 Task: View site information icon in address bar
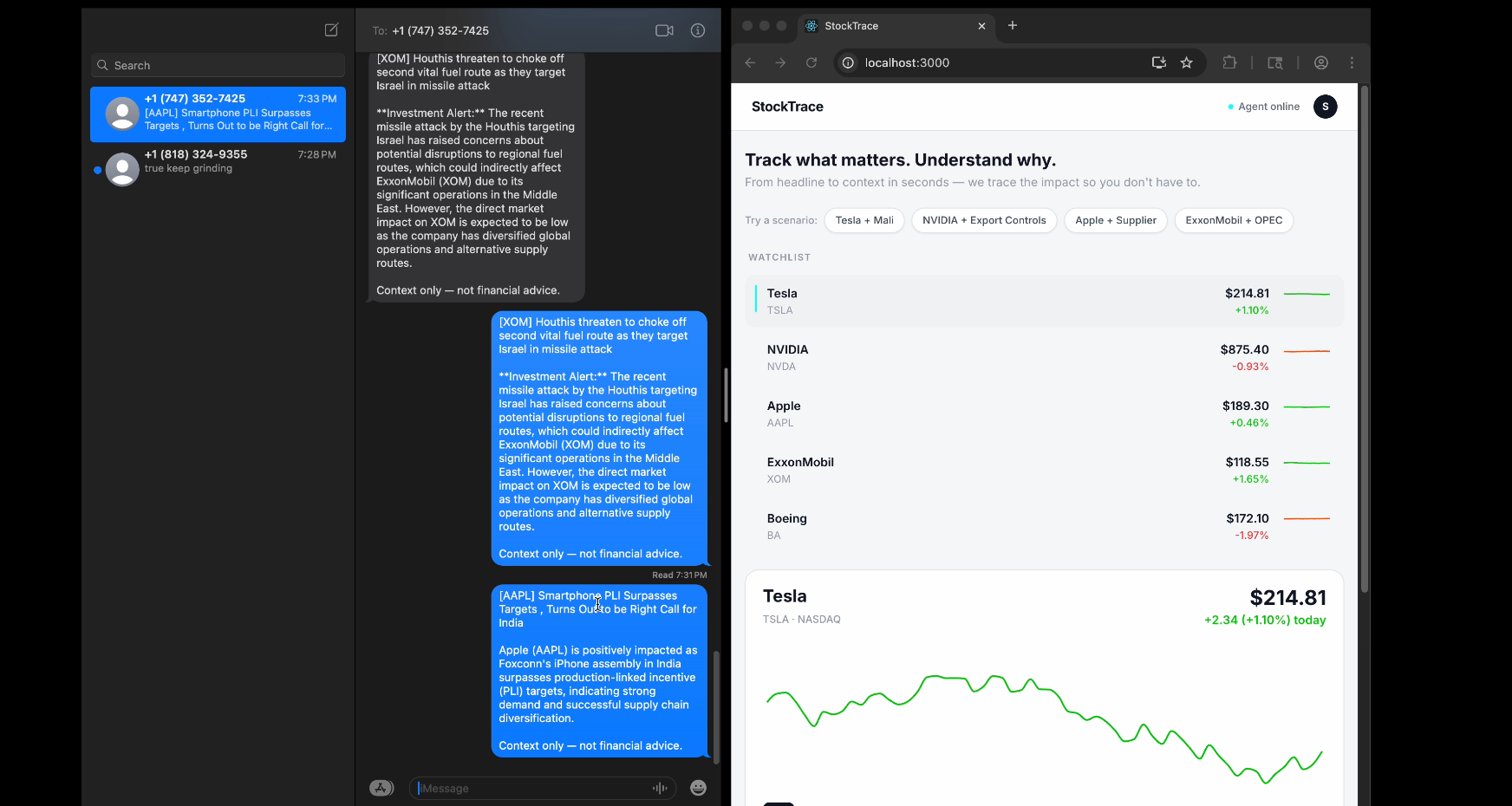[849, 62]
